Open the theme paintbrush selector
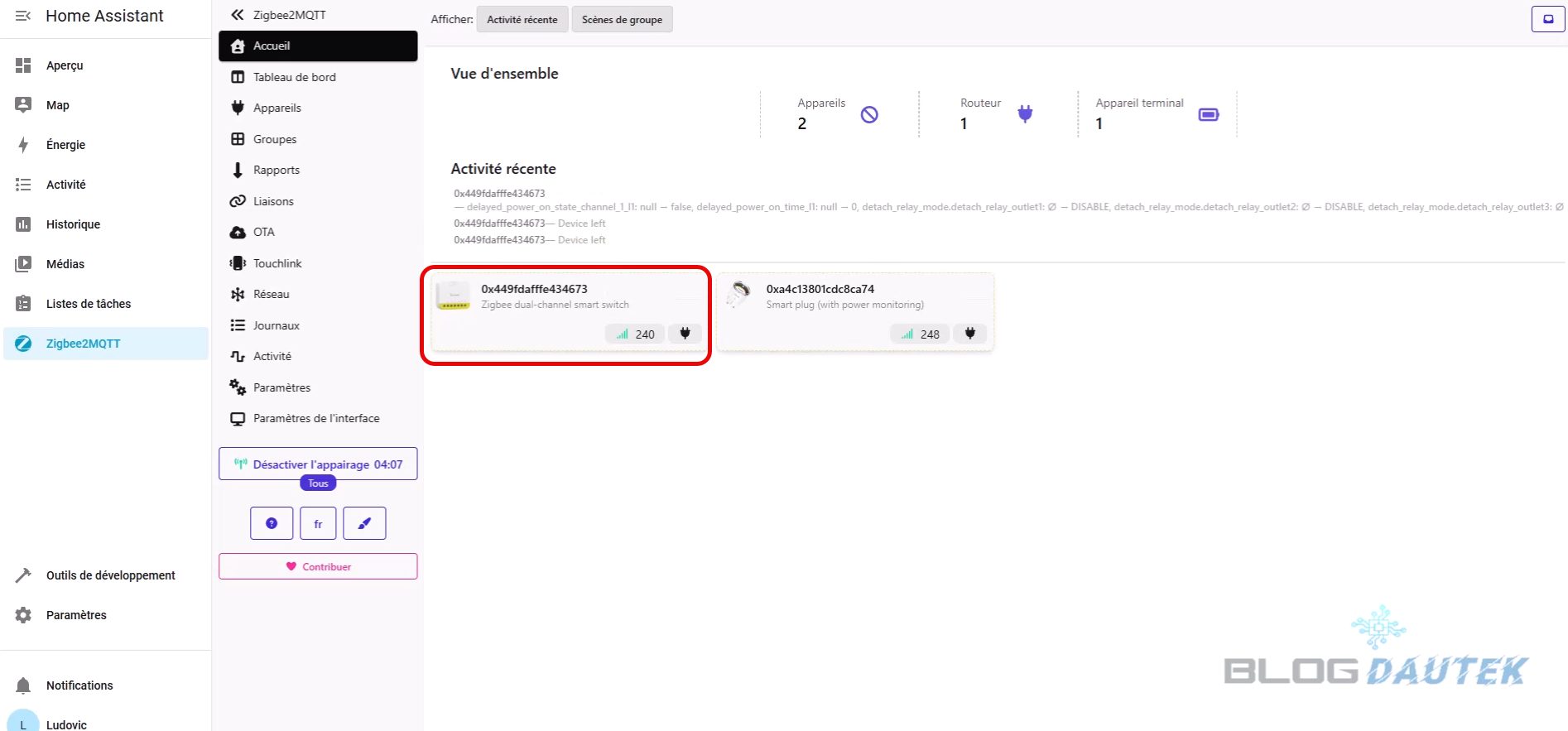The height and width of the screenshot is (731, 1568). click(x=364, y=523)
